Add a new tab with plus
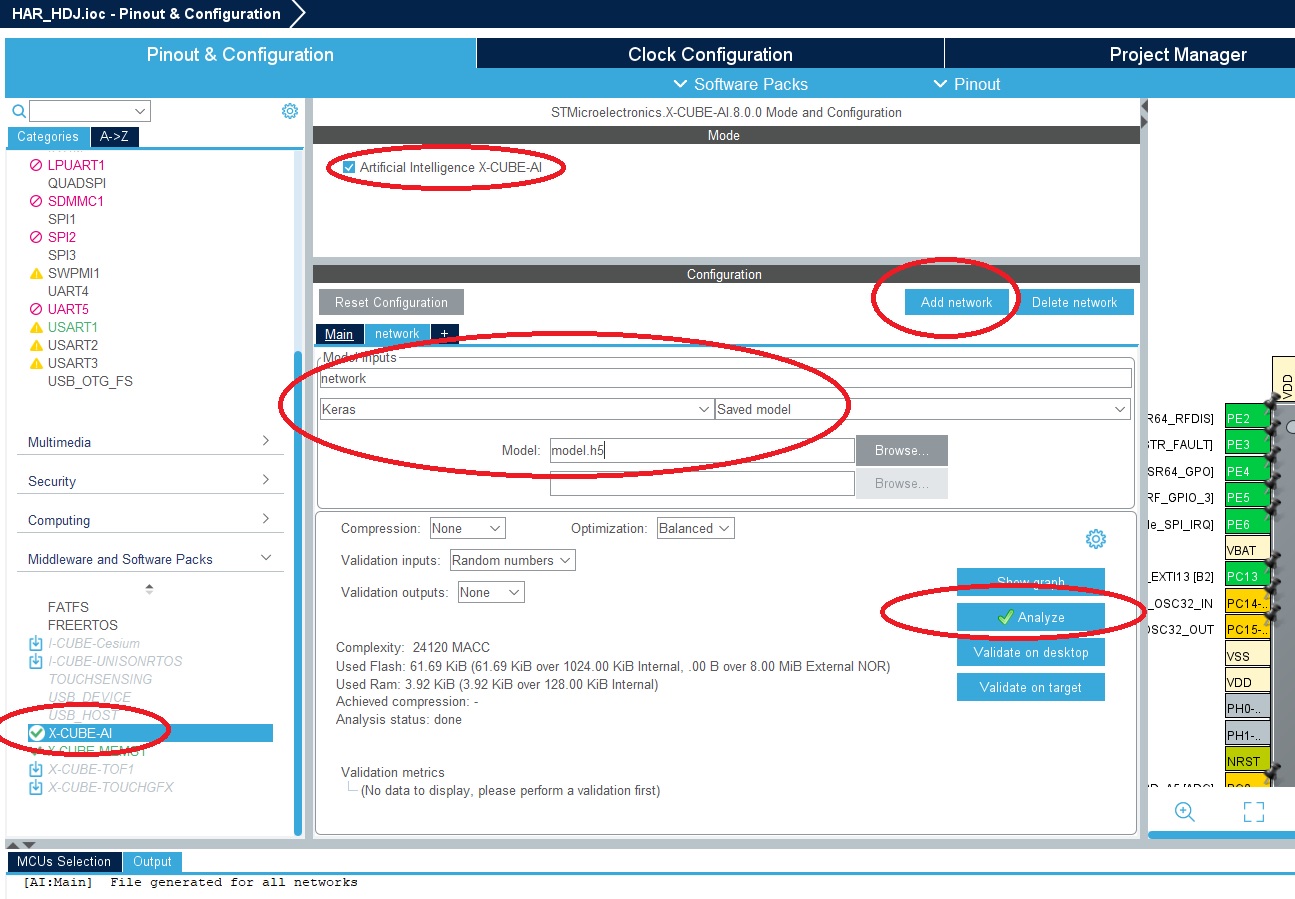1295x899 pixels. (445, 334)
